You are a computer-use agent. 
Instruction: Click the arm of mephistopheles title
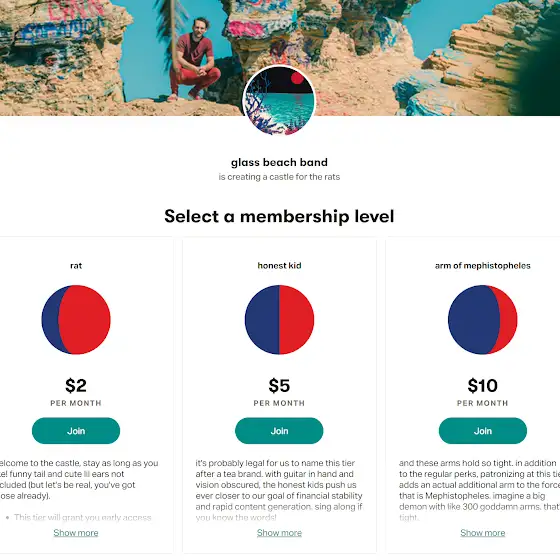pos(482,266)
